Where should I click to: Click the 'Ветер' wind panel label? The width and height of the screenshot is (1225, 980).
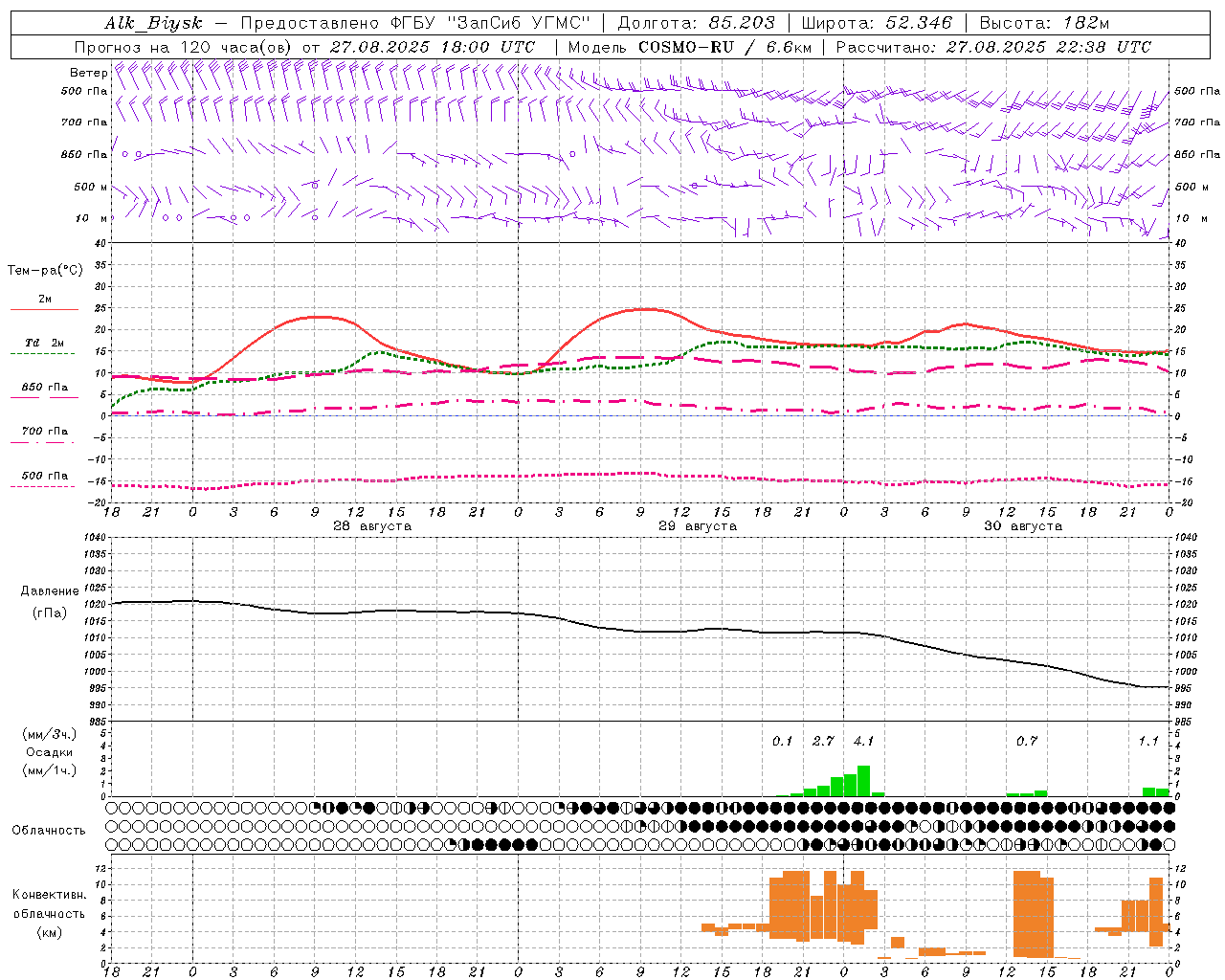pos(89,73)
